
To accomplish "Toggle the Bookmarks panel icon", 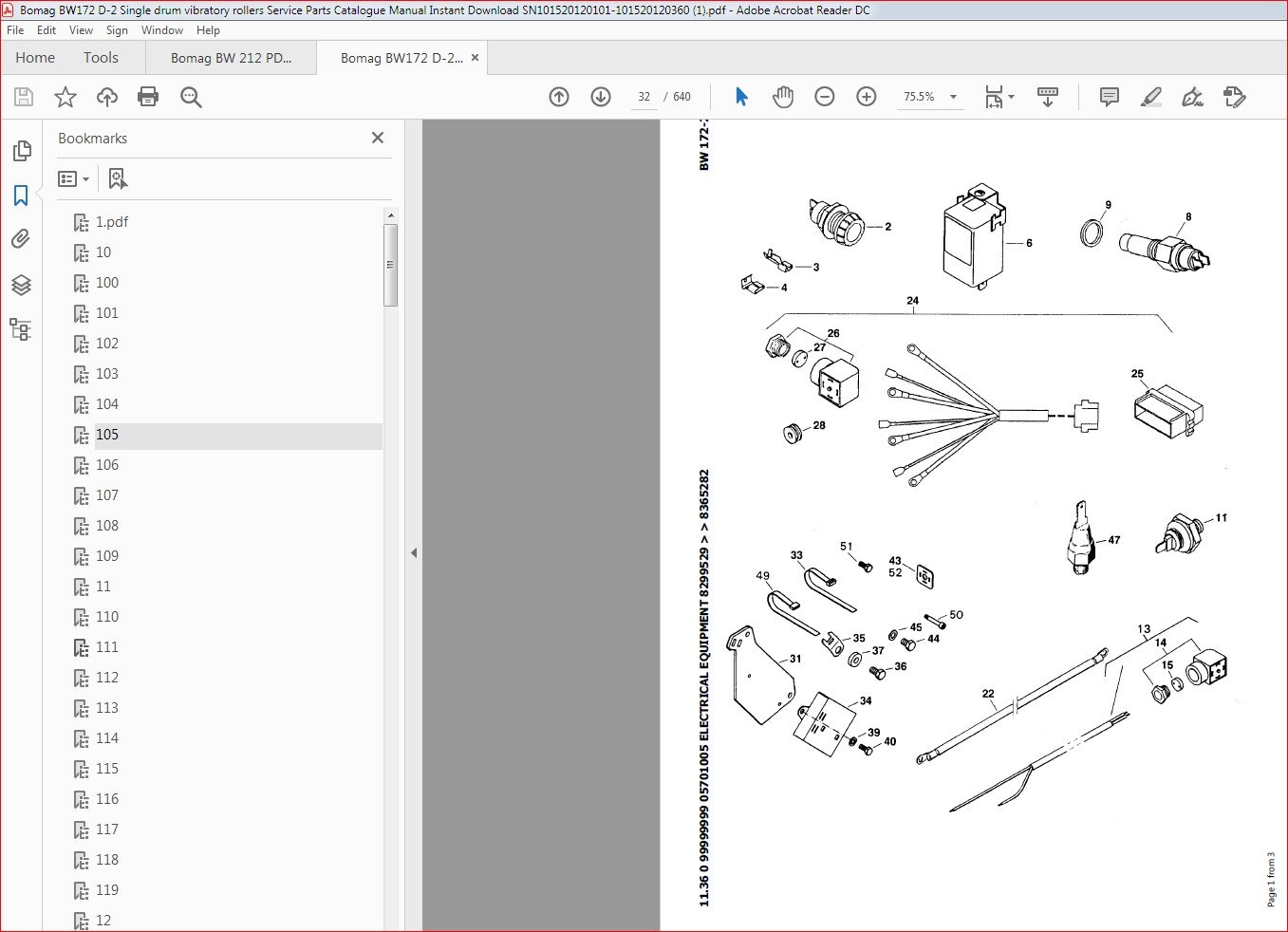I will [21, 196].
